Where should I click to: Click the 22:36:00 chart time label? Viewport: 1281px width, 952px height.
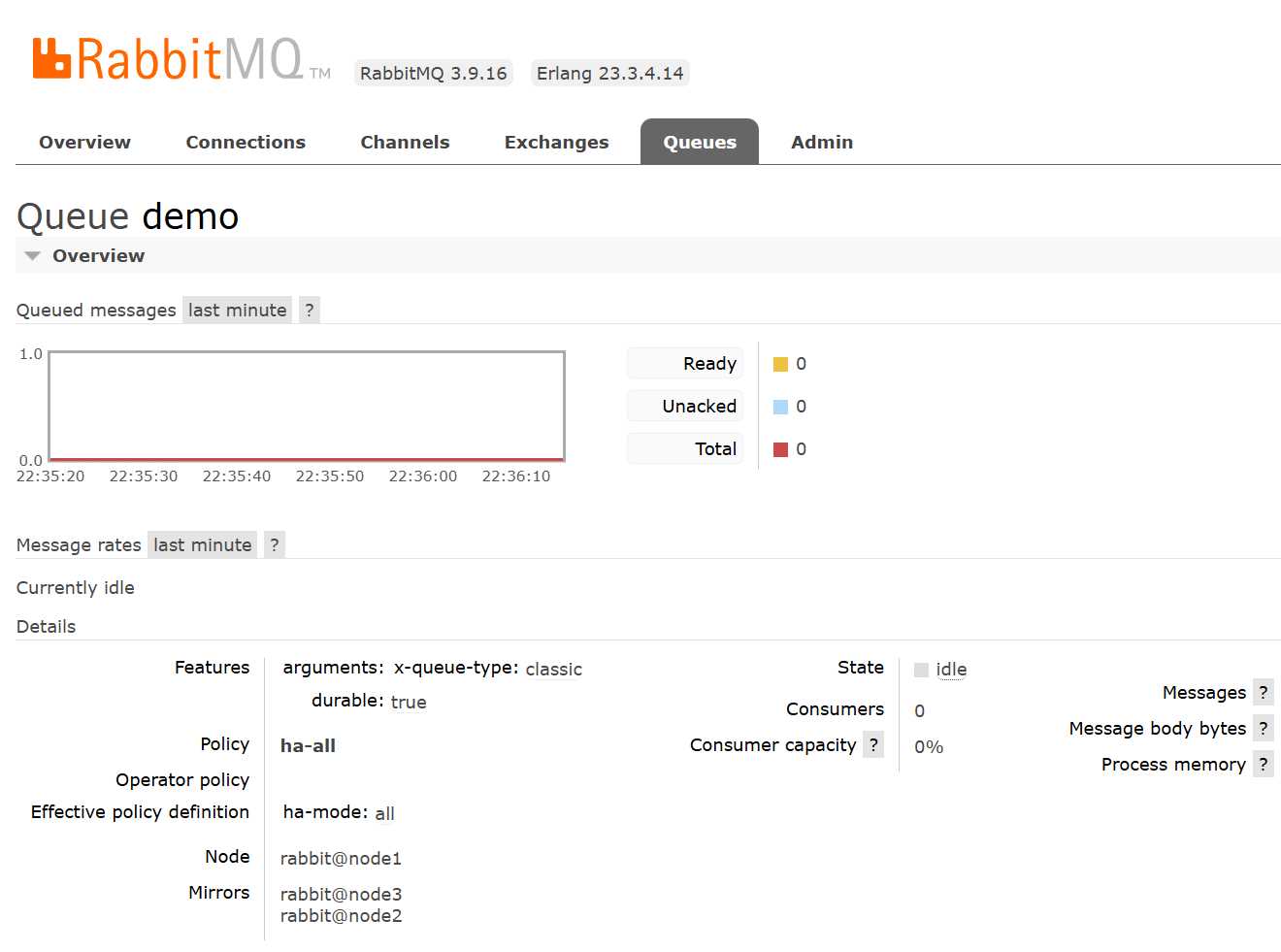click(x=423, y=476)
